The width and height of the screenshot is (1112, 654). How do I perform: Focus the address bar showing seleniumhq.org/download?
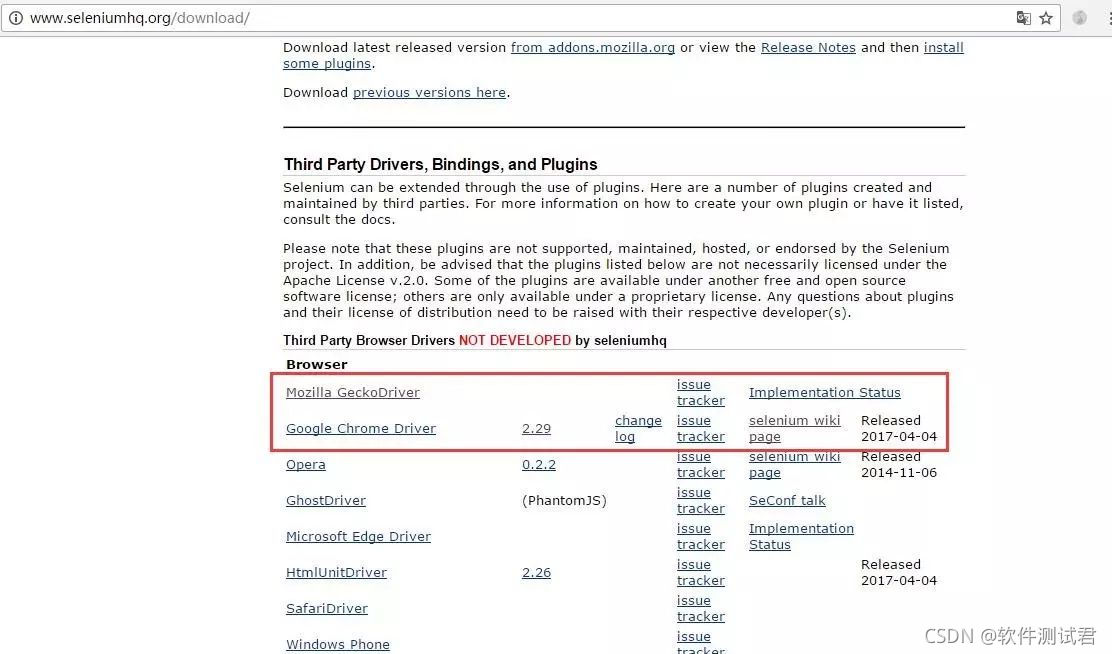coord(500,18)
